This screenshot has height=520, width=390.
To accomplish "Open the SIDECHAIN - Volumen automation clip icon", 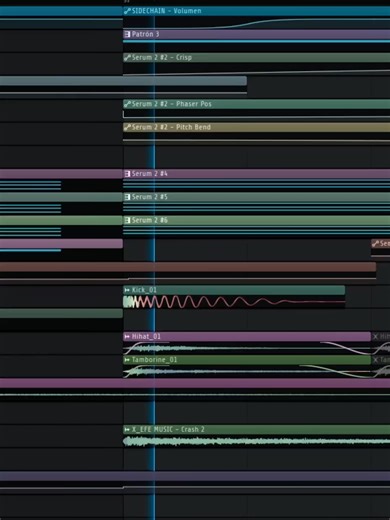I will pyautogui.click(x=127, y=11).
